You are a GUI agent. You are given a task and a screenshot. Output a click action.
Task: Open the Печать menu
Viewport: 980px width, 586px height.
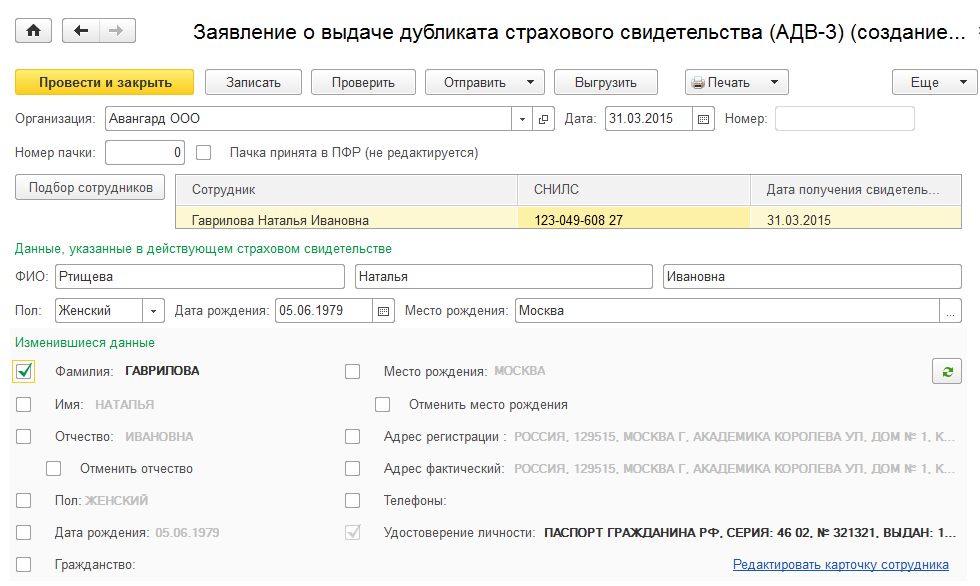737,82
